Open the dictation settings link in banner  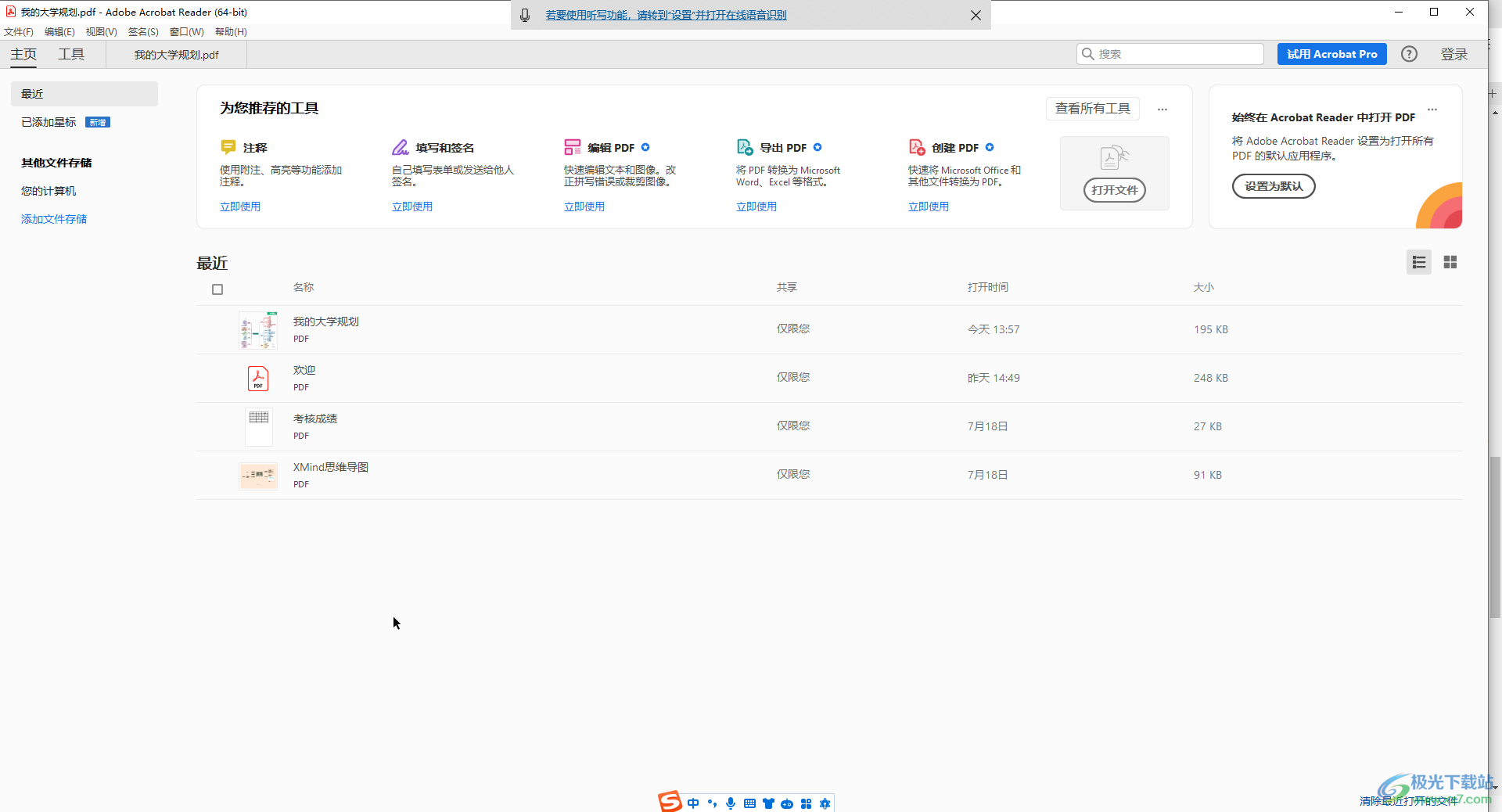[x=666, y=15]
